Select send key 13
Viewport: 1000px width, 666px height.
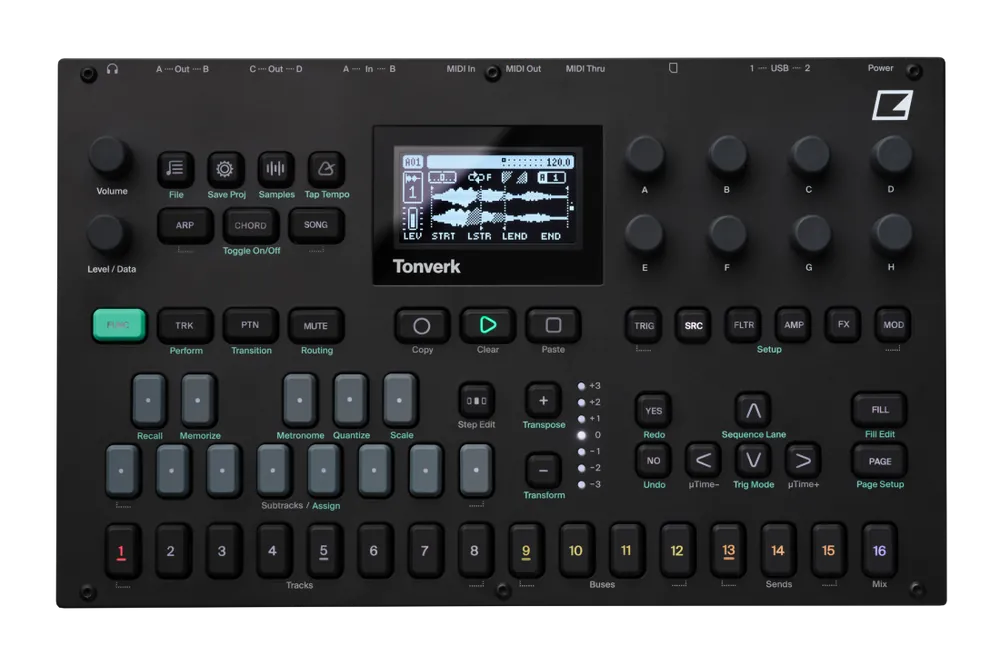[728, 551]
